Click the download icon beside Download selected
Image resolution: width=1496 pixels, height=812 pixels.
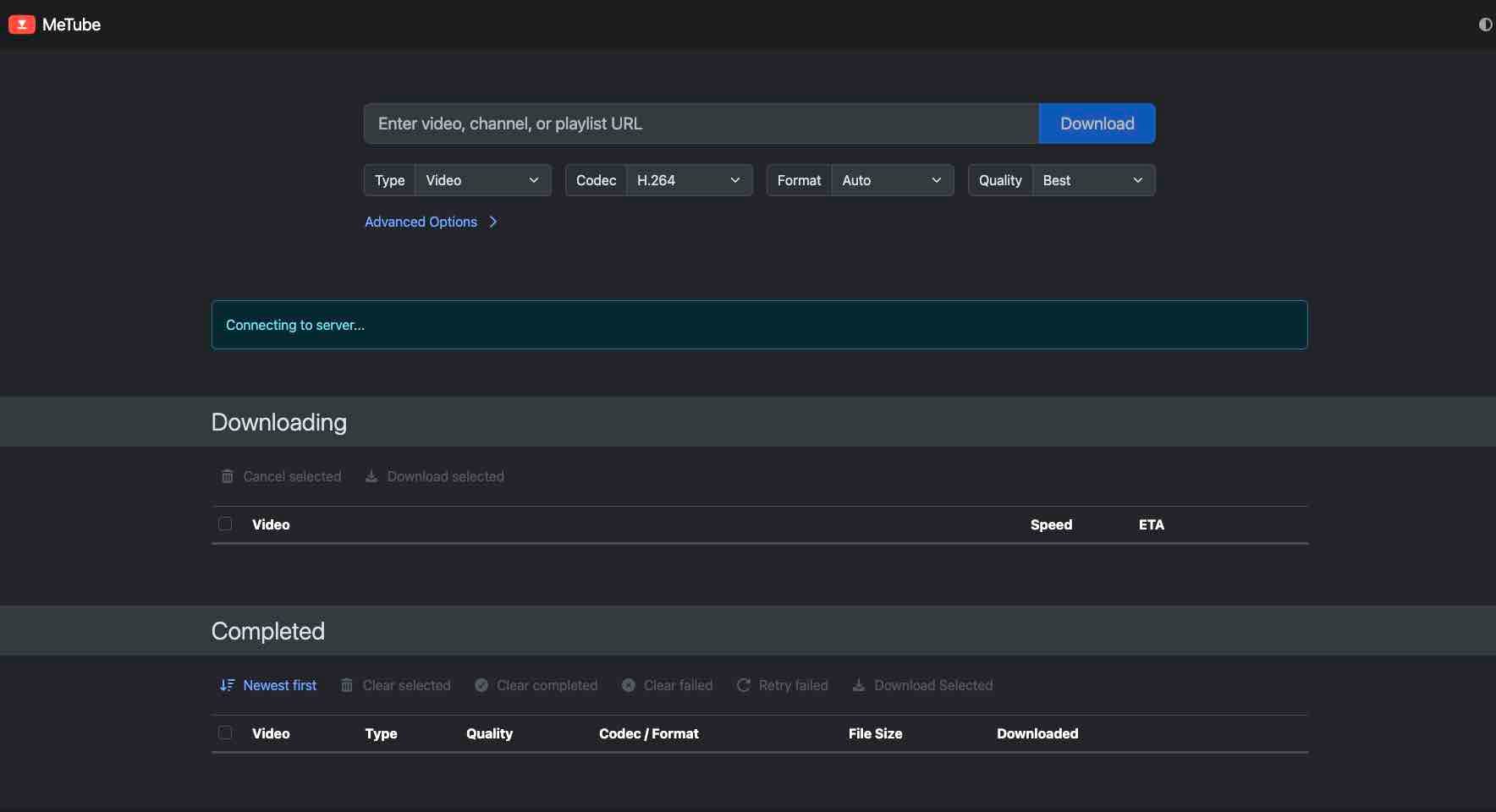(371, 476)
